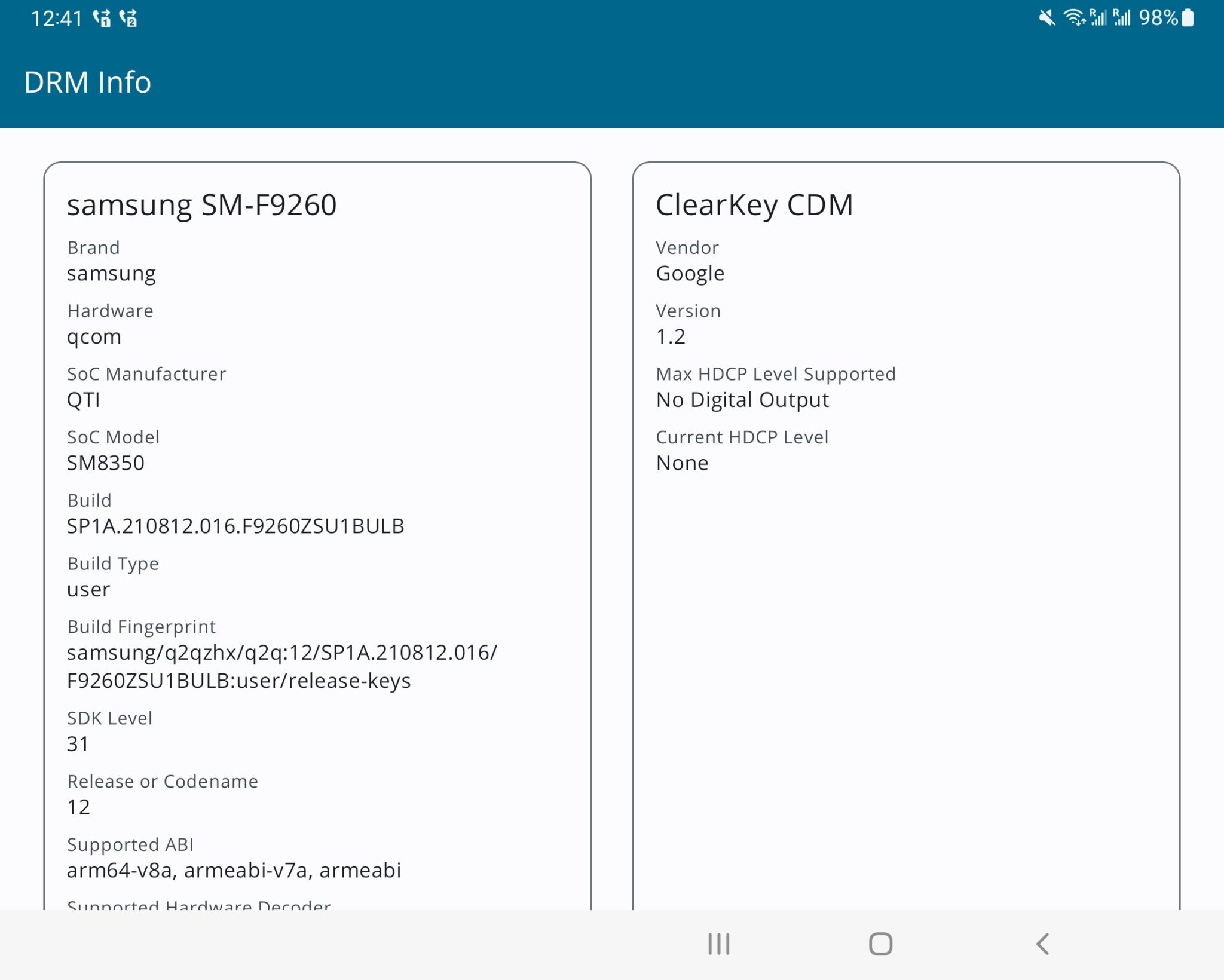Tap the clock in the status bar
The width and height of the screenshot is (1224, 980).
pos(57,18)
